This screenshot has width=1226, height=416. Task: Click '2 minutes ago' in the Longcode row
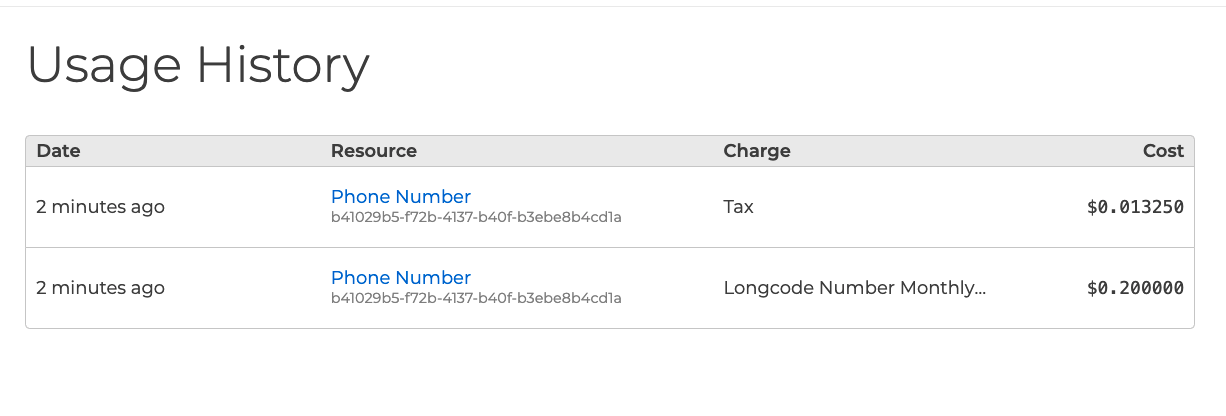(x=100, y=288)
